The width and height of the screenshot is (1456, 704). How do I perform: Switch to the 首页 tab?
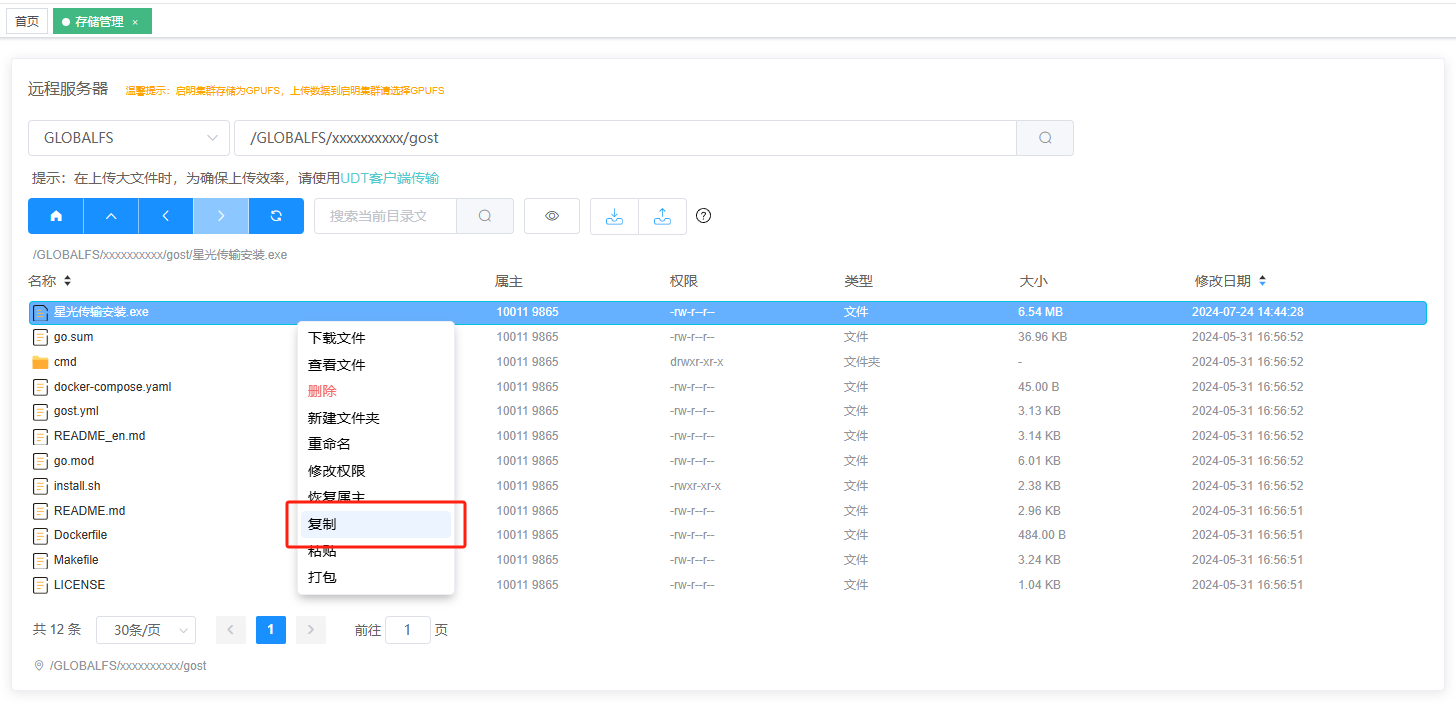click(27, 21)
